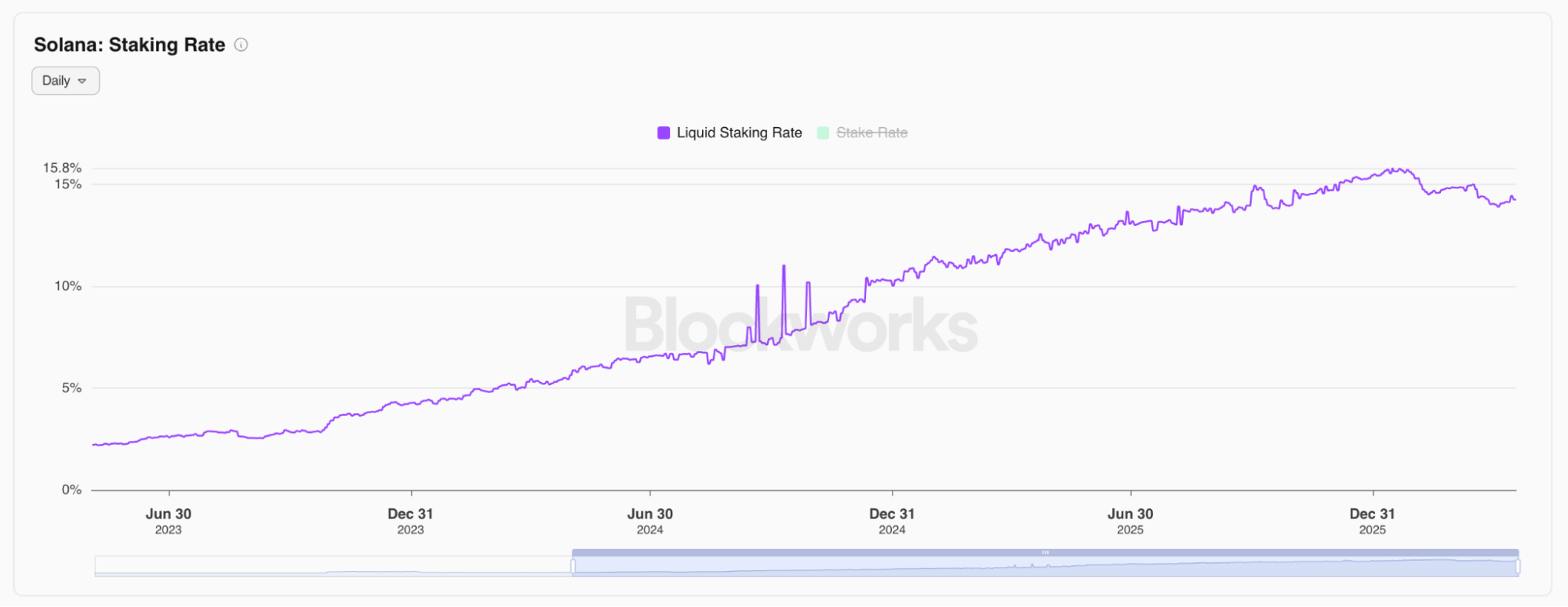Click the purple Liquid Staking Rate swatch
This screenshot has height=607, width=1568.
[x=664, y=133]
